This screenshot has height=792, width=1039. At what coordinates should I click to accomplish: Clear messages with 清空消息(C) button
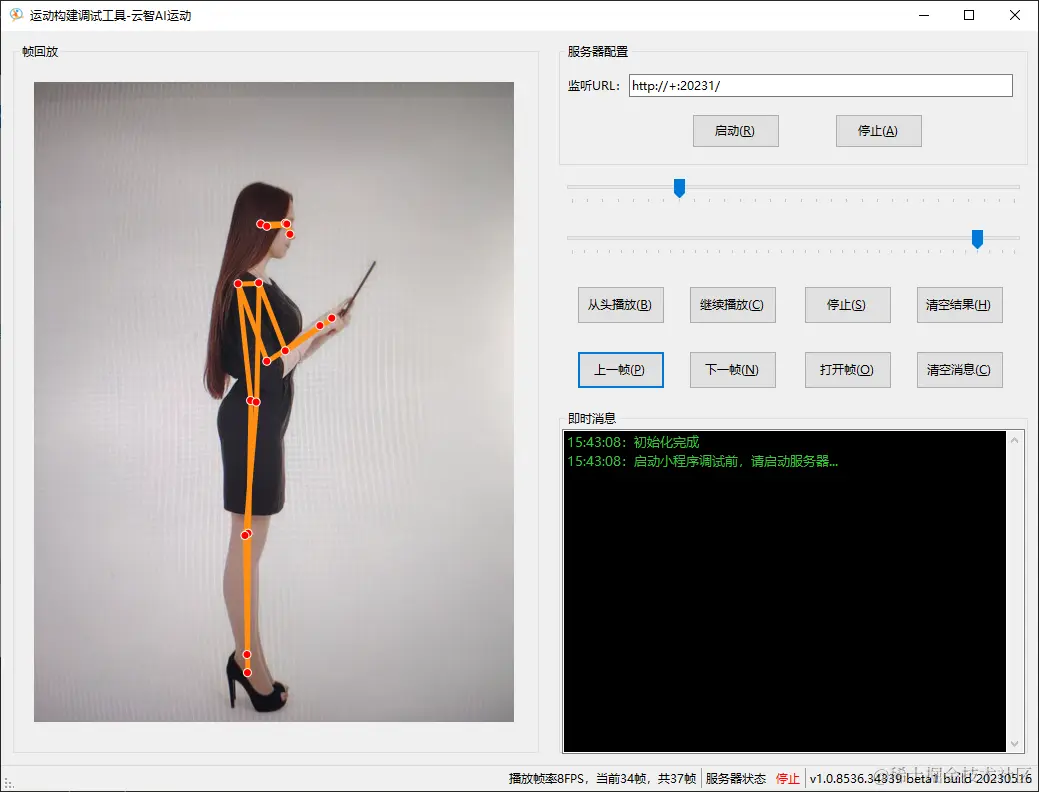click(959, 370)
